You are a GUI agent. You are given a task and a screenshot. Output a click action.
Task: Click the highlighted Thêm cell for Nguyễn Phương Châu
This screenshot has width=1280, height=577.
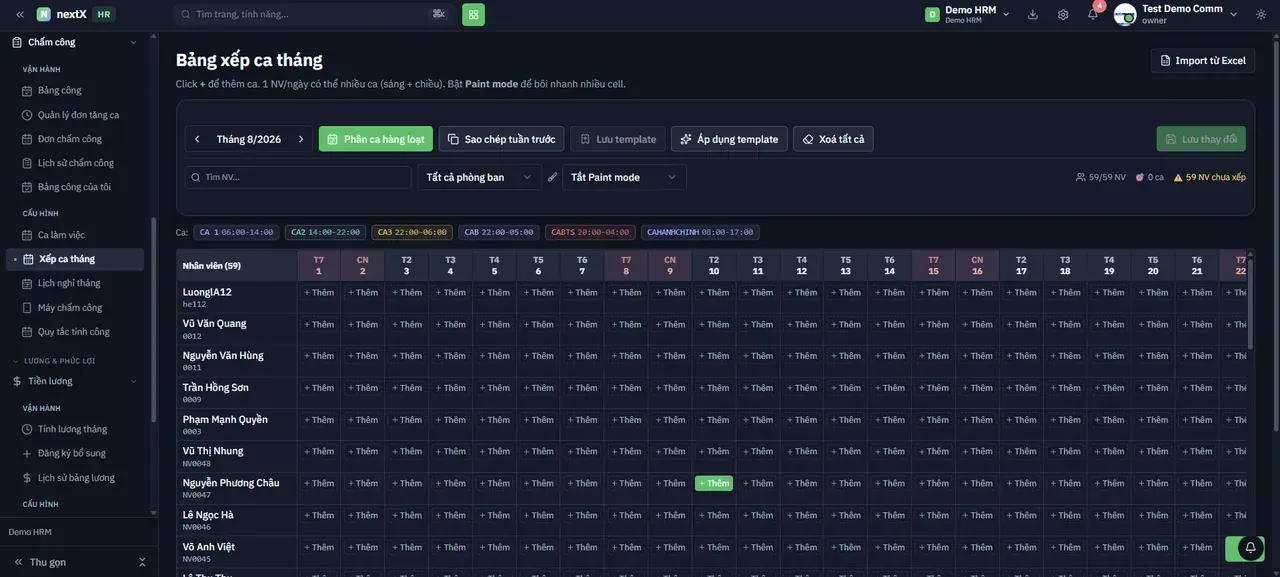[714, 484]
